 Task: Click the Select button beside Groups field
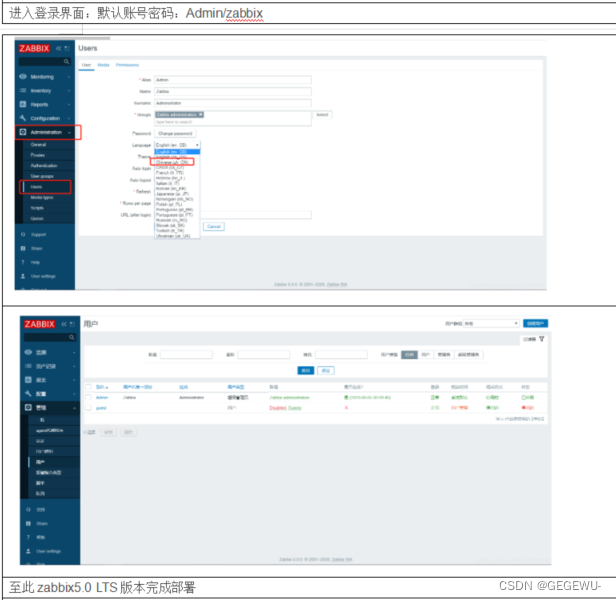(322, 115)
